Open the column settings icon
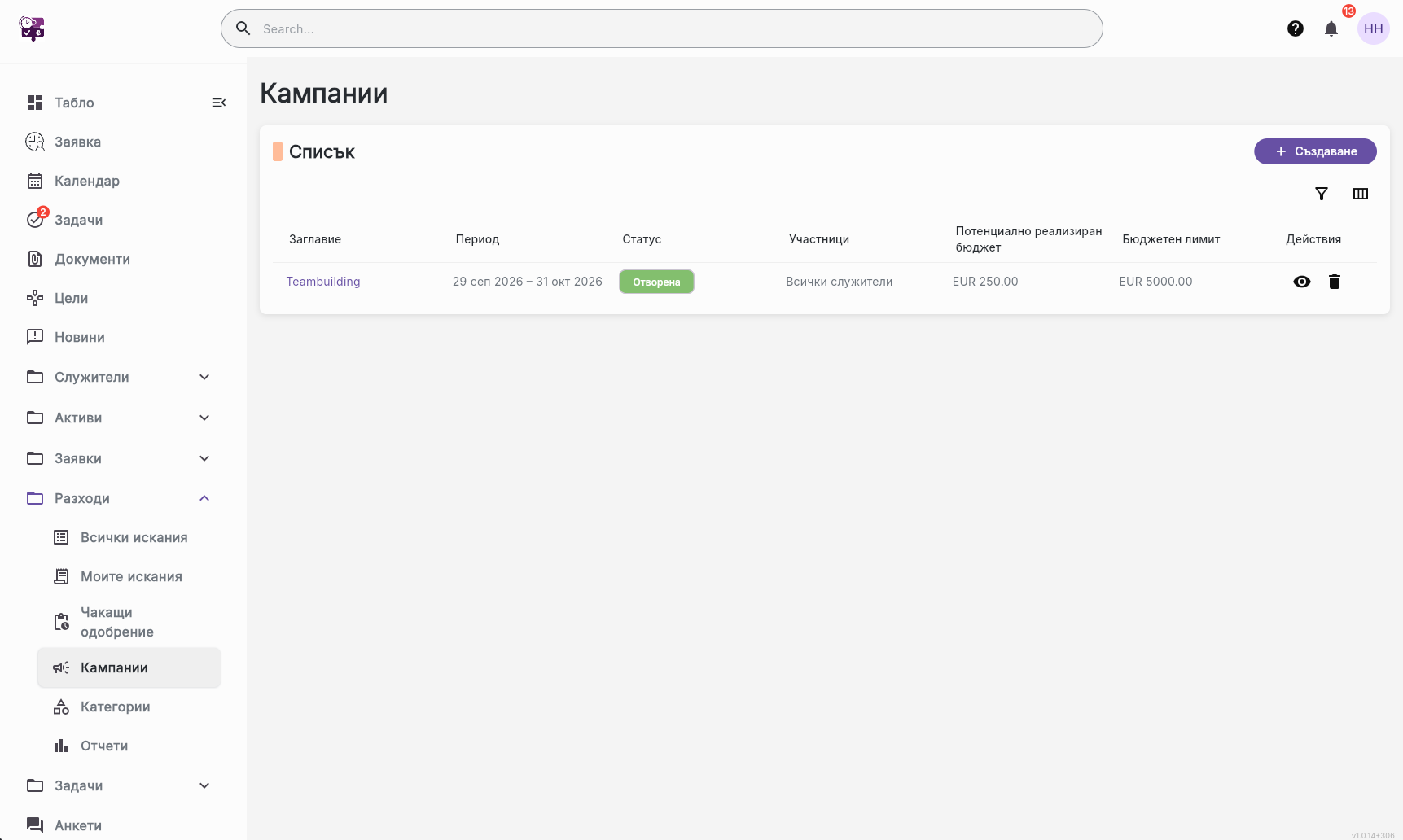 [x=1361, y=194]
